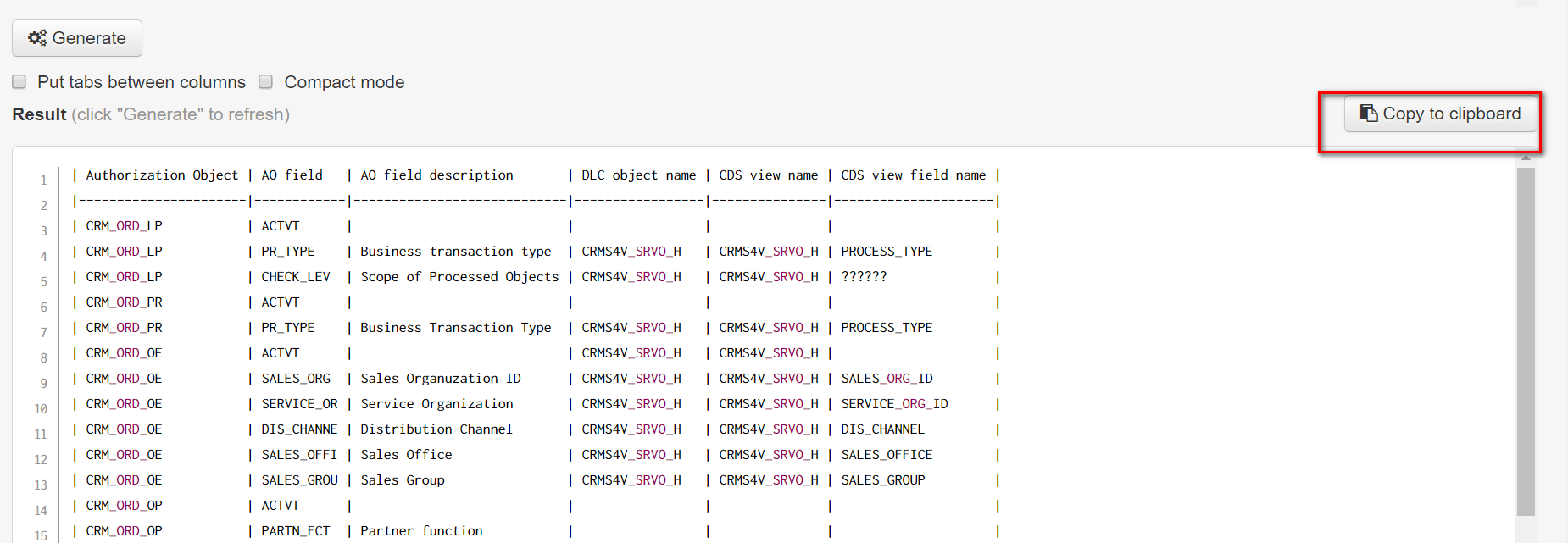1568x543 pixels.
Task: Click 'Scope of Processed Objects' text
Action: click(459, 277)
